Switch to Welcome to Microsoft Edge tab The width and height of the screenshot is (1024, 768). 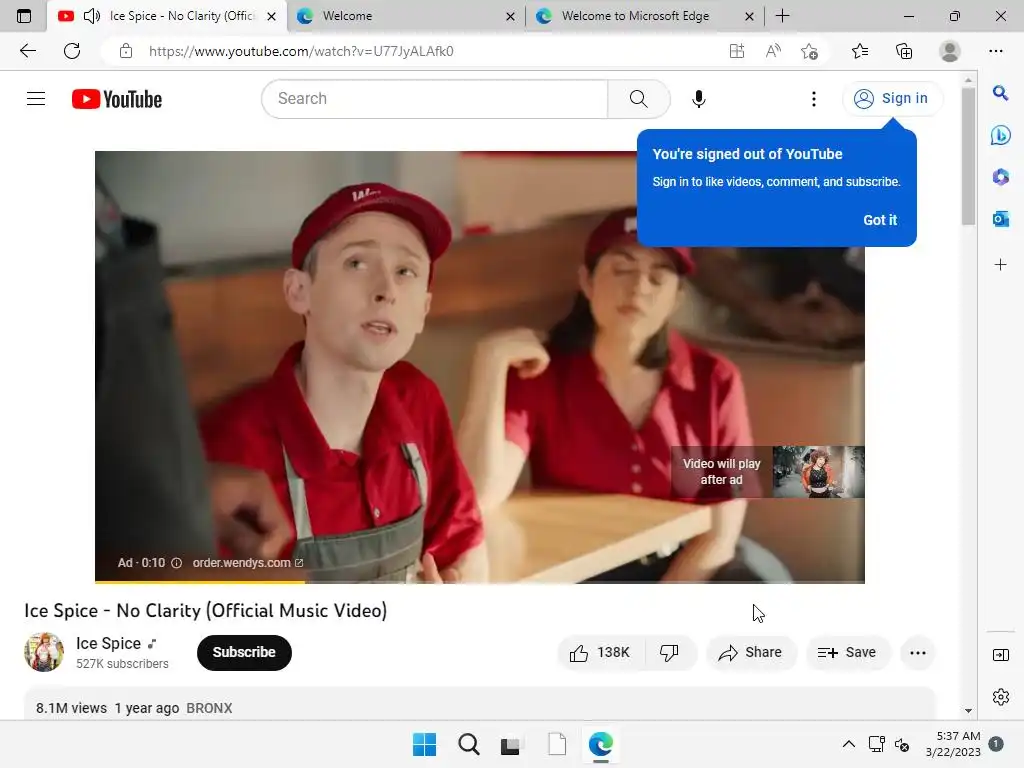(647, 16)
